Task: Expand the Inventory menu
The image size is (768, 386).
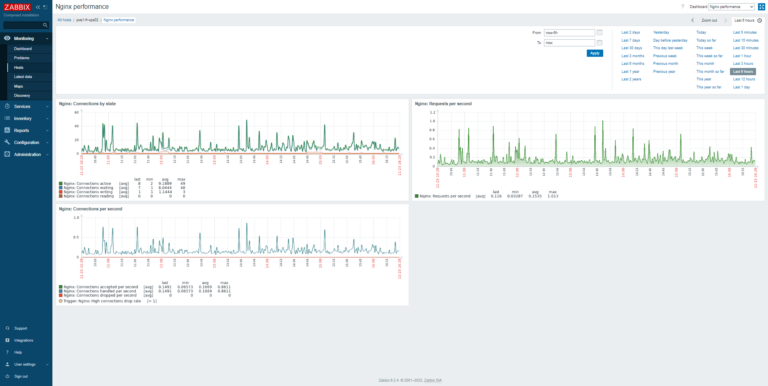Action: click(47, 119)
